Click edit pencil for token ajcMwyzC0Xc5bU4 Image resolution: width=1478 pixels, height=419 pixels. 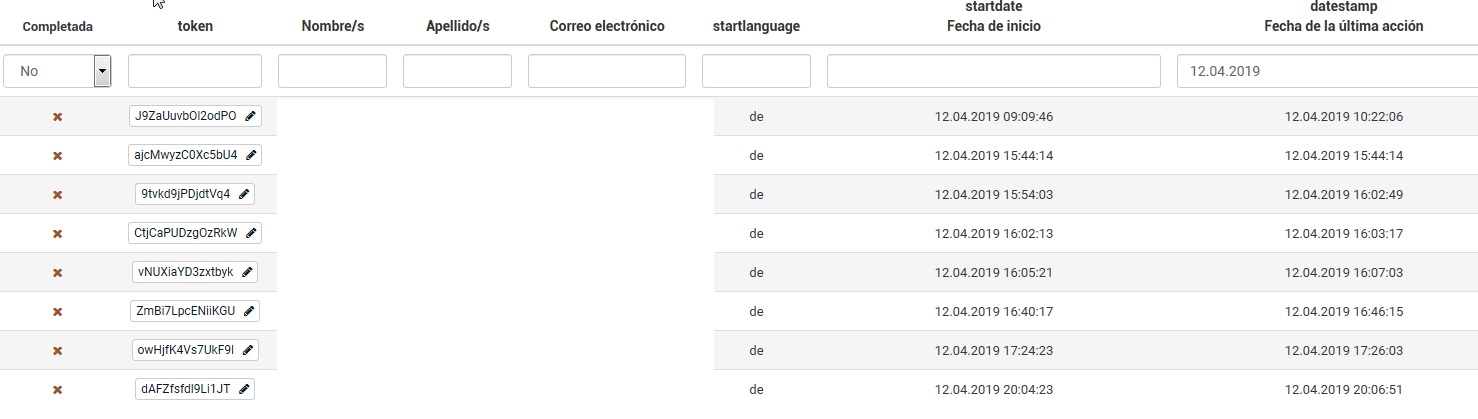[251, 155]
